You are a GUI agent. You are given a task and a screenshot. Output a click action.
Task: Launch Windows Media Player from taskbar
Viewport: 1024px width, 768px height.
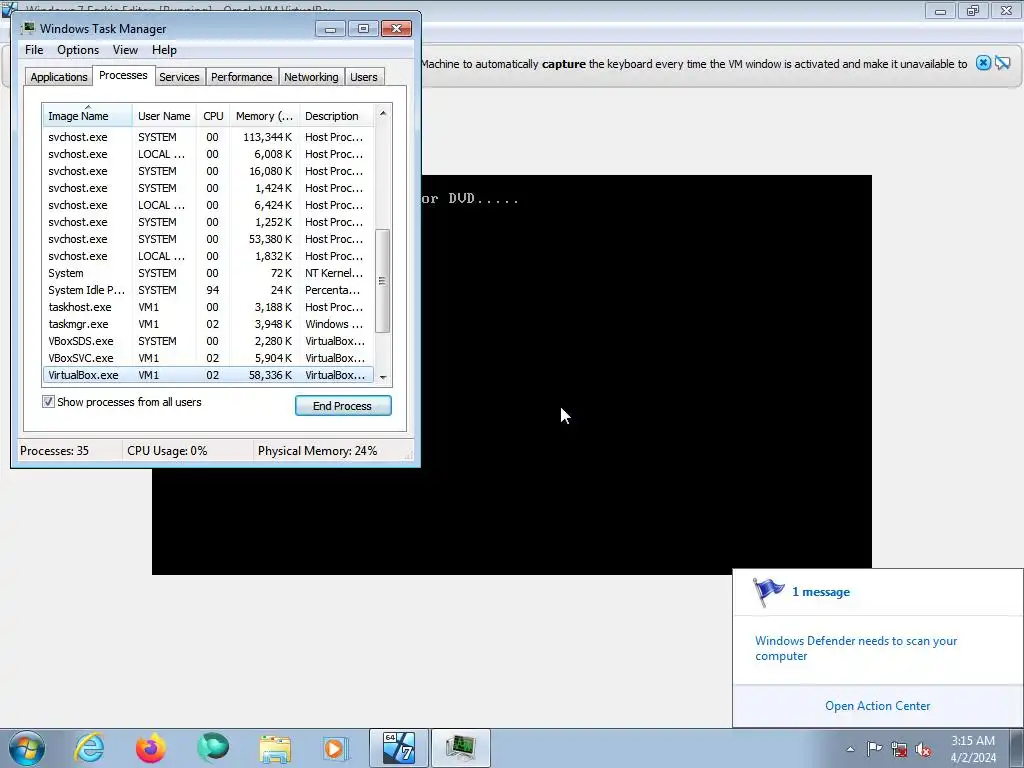(x=336, y=748)
